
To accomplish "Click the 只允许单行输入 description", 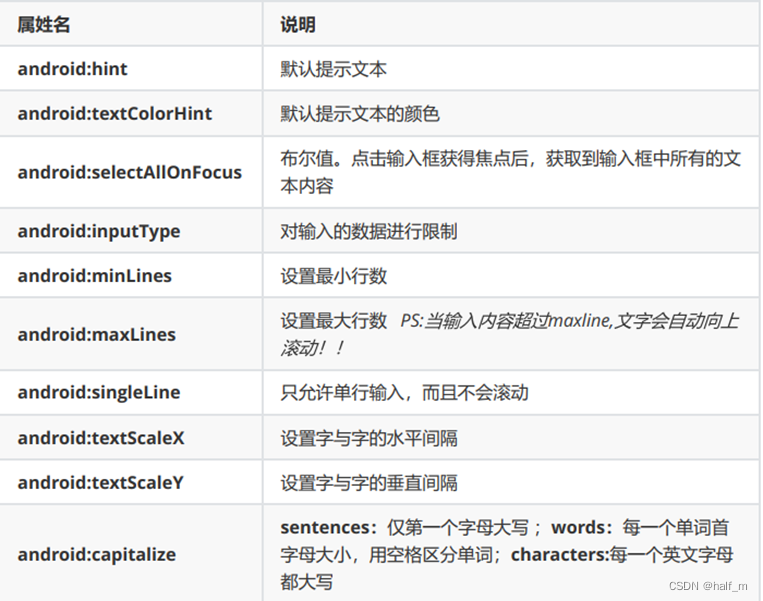I will point(404,393).
